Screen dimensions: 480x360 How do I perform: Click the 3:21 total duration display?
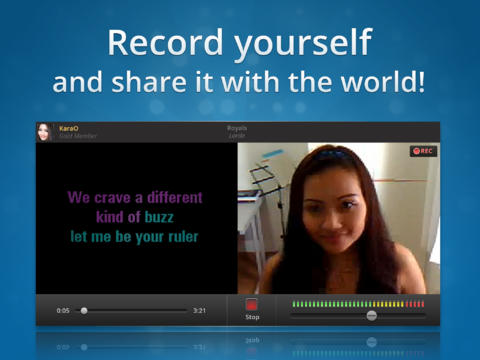click(x=199, y=311)
